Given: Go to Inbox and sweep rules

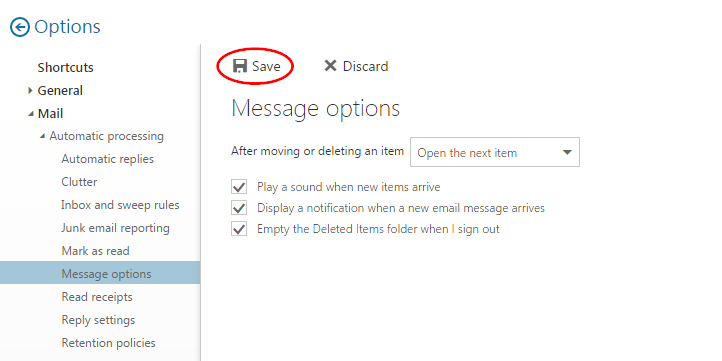Looking at the screenshot, I should coord(120,205).
